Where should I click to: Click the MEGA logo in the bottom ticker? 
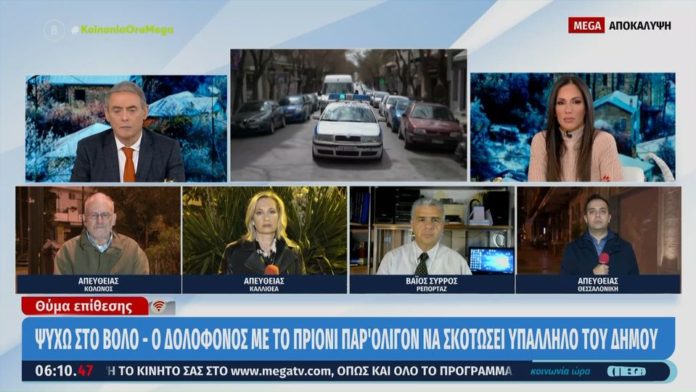(626, 371)
